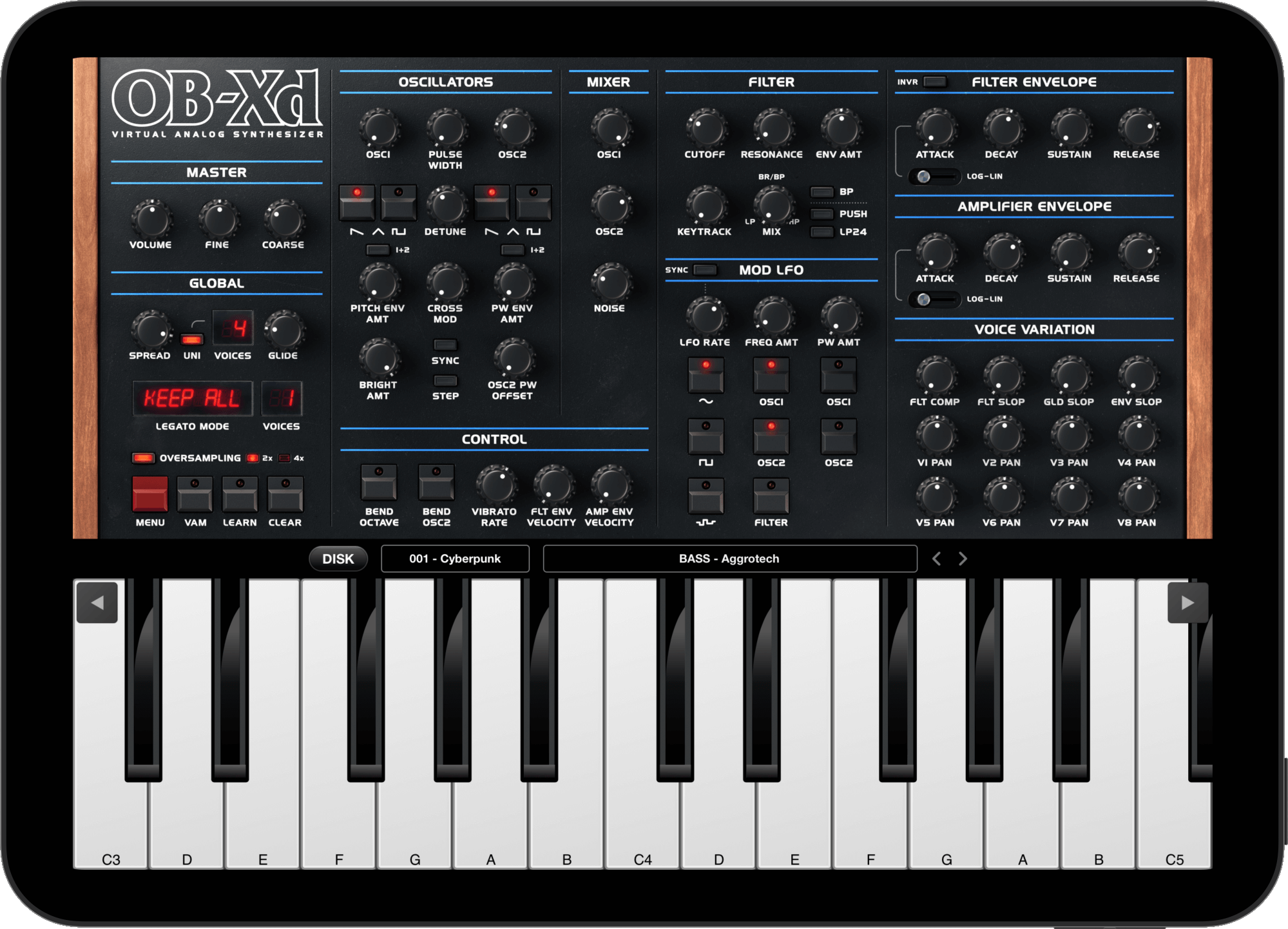Image resolution: width=1288 pixels, height=929 pixels.
Task: Toggle LFO pulse width to OSC2 button
Action: (838, 436)
